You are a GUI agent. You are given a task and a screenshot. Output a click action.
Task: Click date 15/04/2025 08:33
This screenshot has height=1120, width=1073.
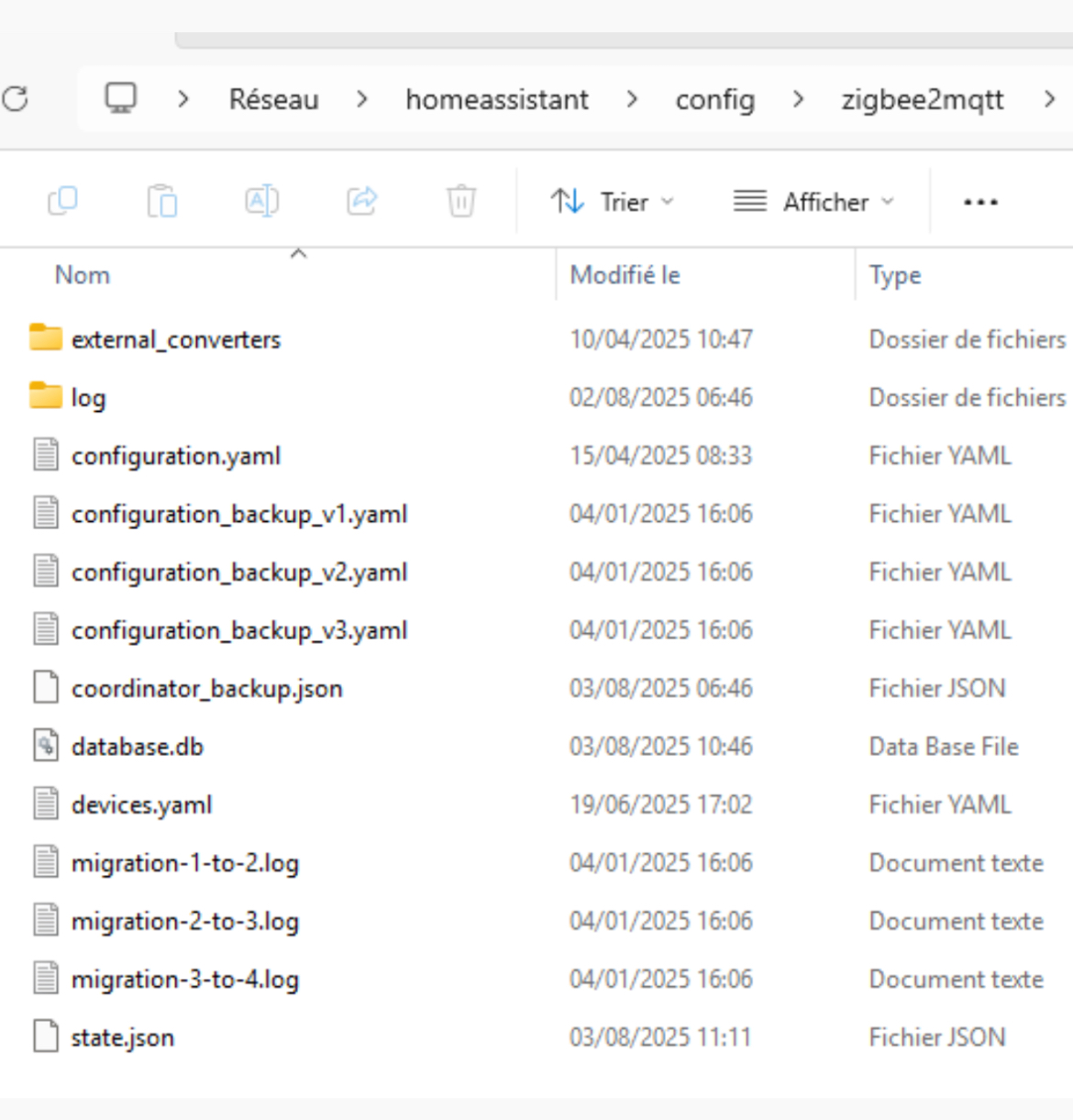(x=661, y=456)
